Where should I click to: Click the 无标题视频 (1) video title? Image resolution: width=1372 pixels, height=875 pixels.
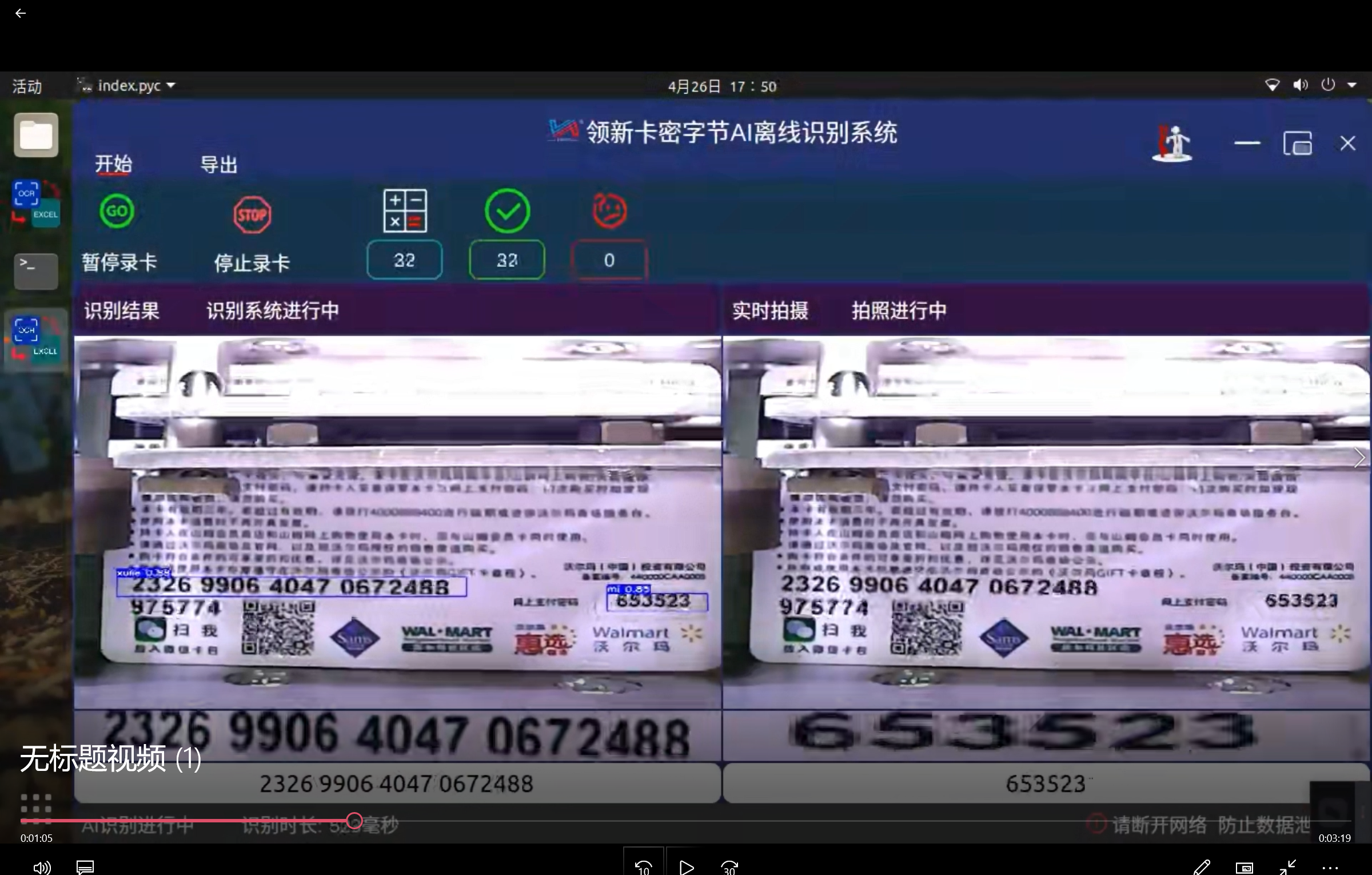click(110, 759)
